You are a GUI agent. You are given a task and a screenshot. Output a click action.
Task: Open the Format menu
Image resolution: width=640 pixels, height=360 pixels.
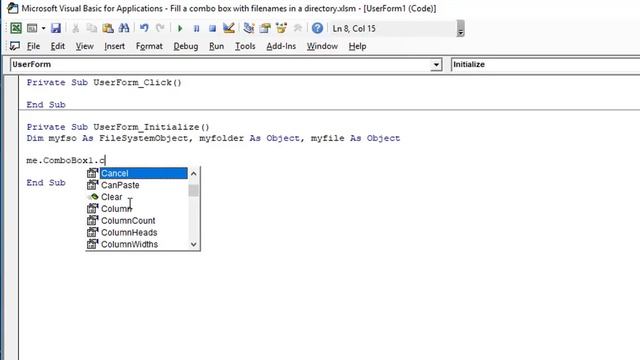coord(149,46)
